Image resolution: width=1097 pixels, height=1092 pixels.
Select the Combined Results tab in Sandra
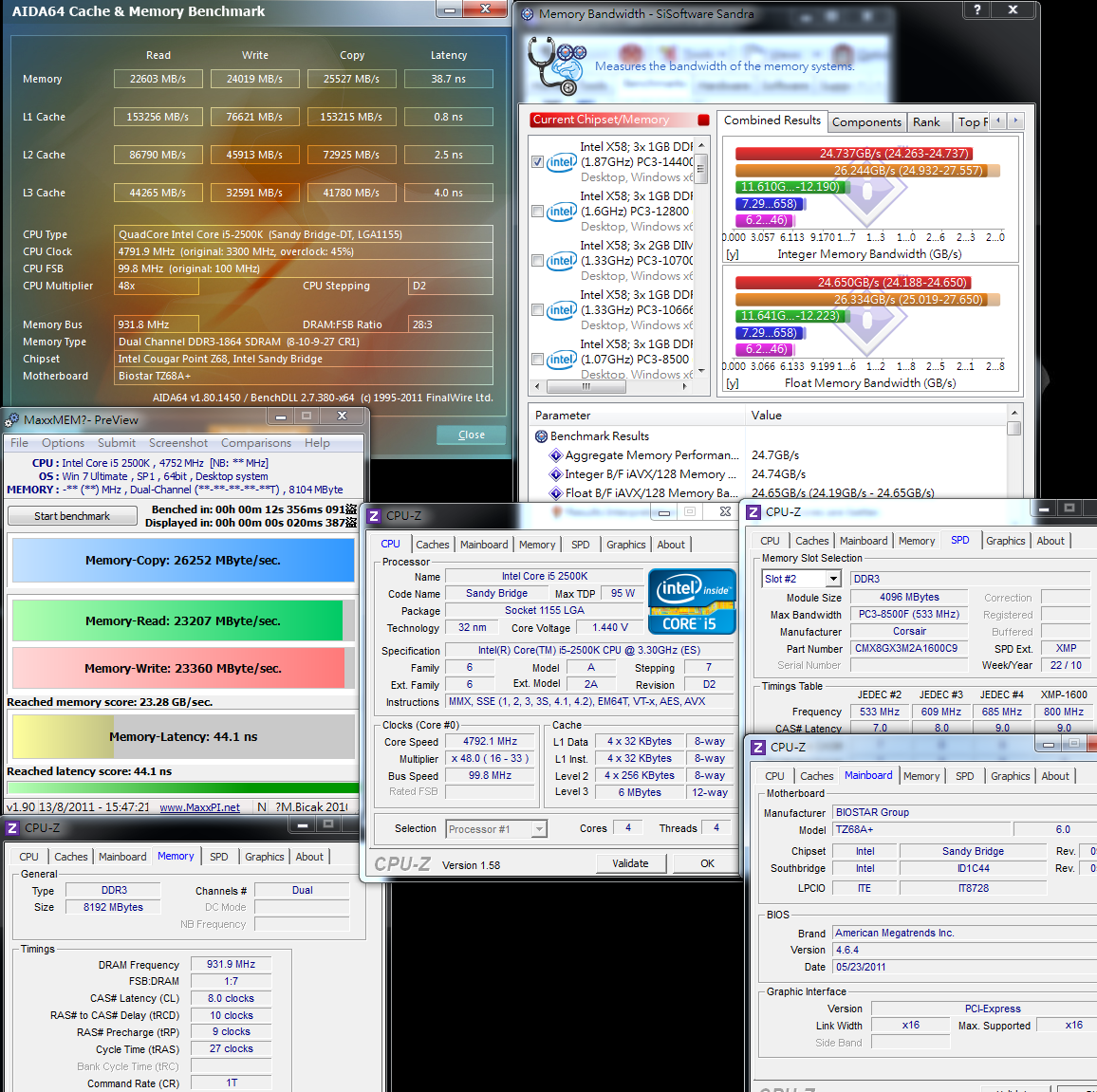pyautogui.click(x=772, y=120)
